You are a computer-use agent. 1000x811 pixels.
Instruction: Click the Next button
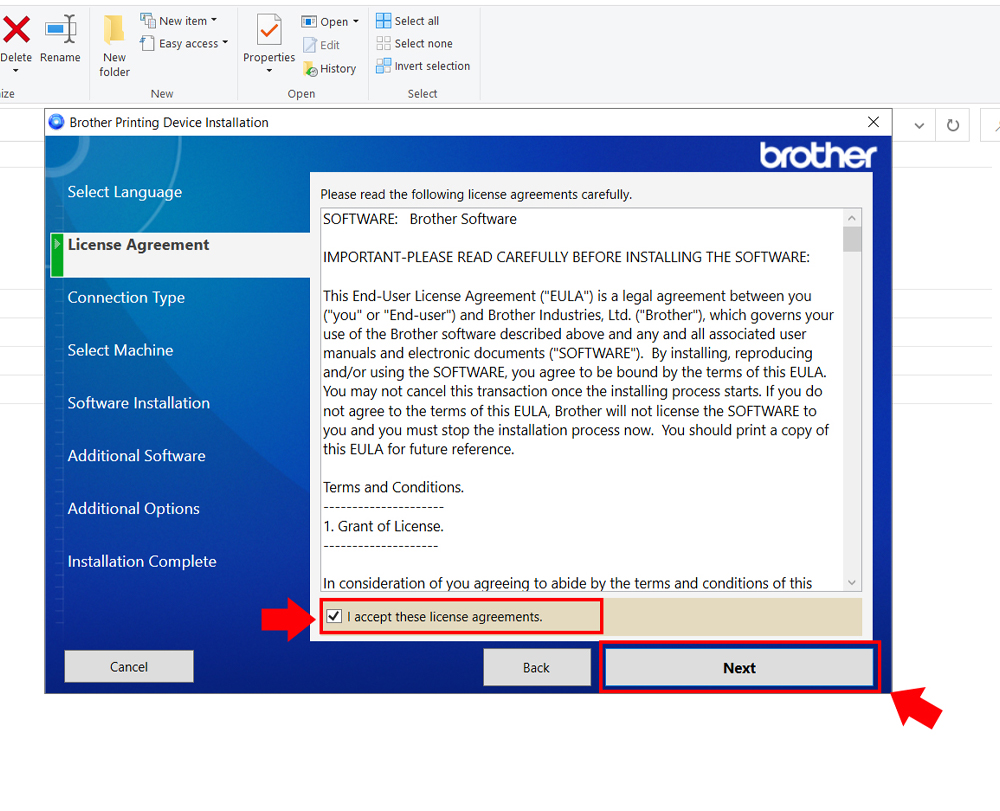[739, 668]
